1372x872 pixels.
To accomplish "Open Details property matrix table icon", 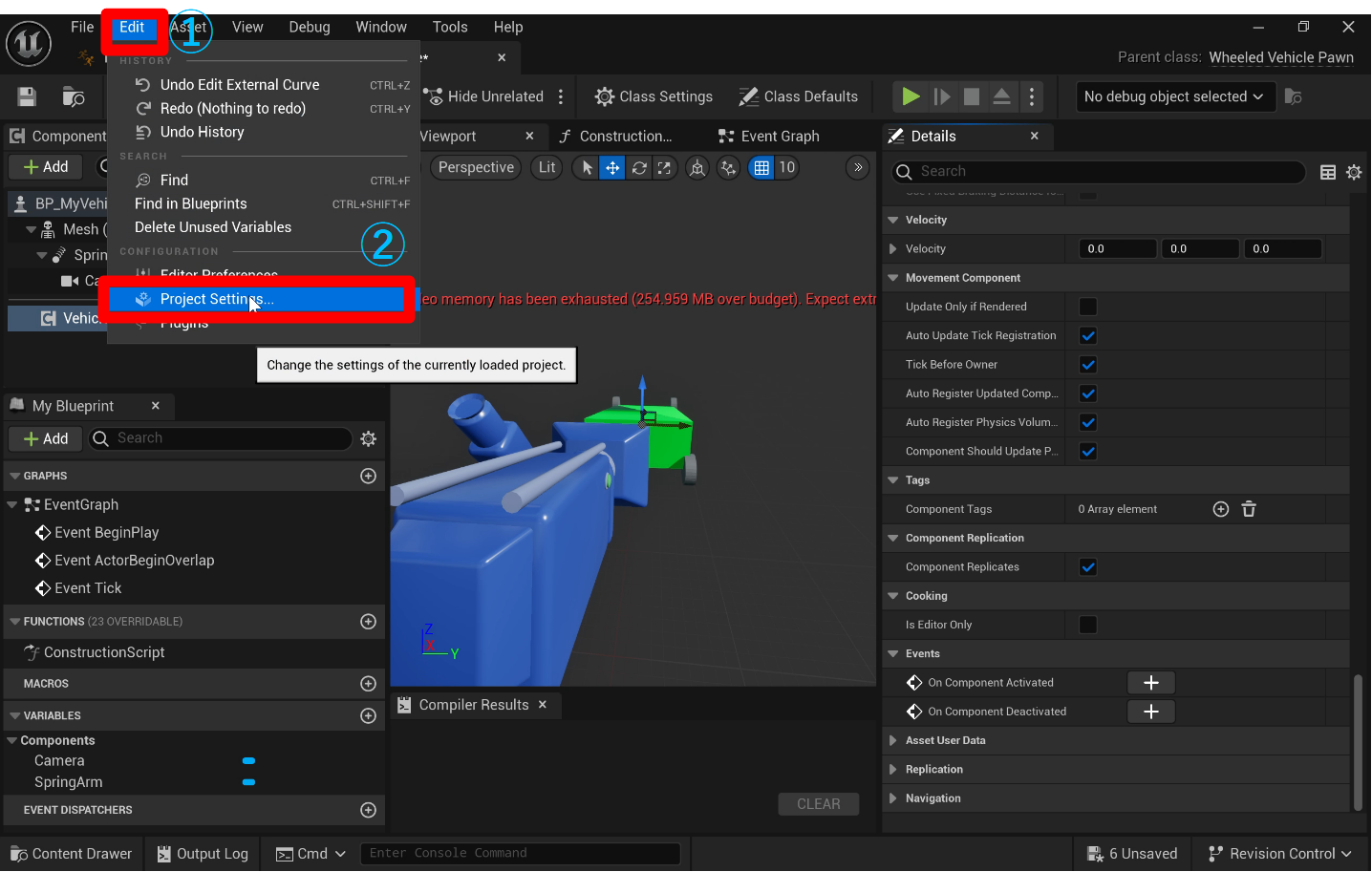I will click(x=1328, y=172).
